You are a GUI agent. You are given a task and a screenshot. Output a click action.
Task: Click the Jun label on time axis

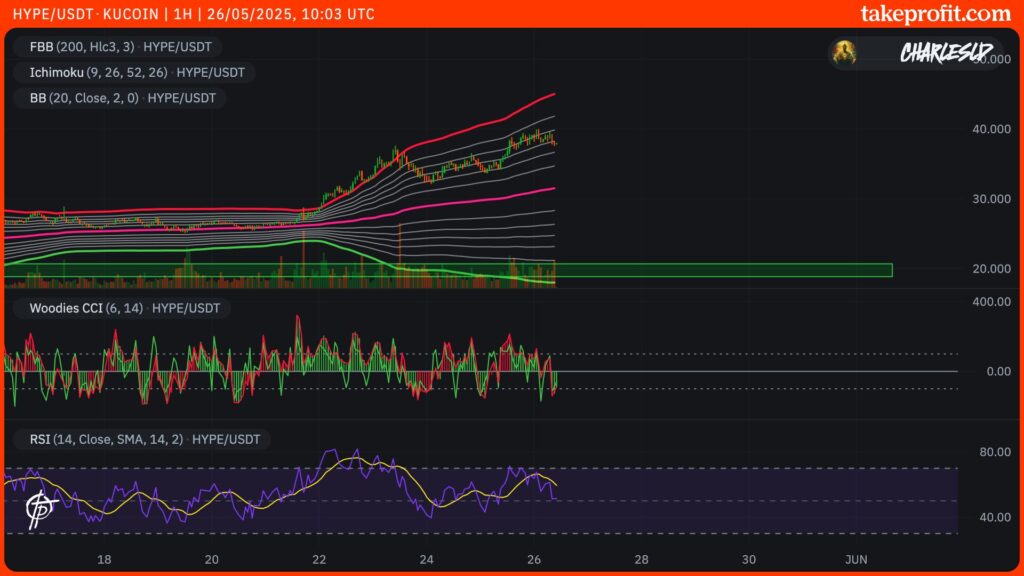pos(855,559)
